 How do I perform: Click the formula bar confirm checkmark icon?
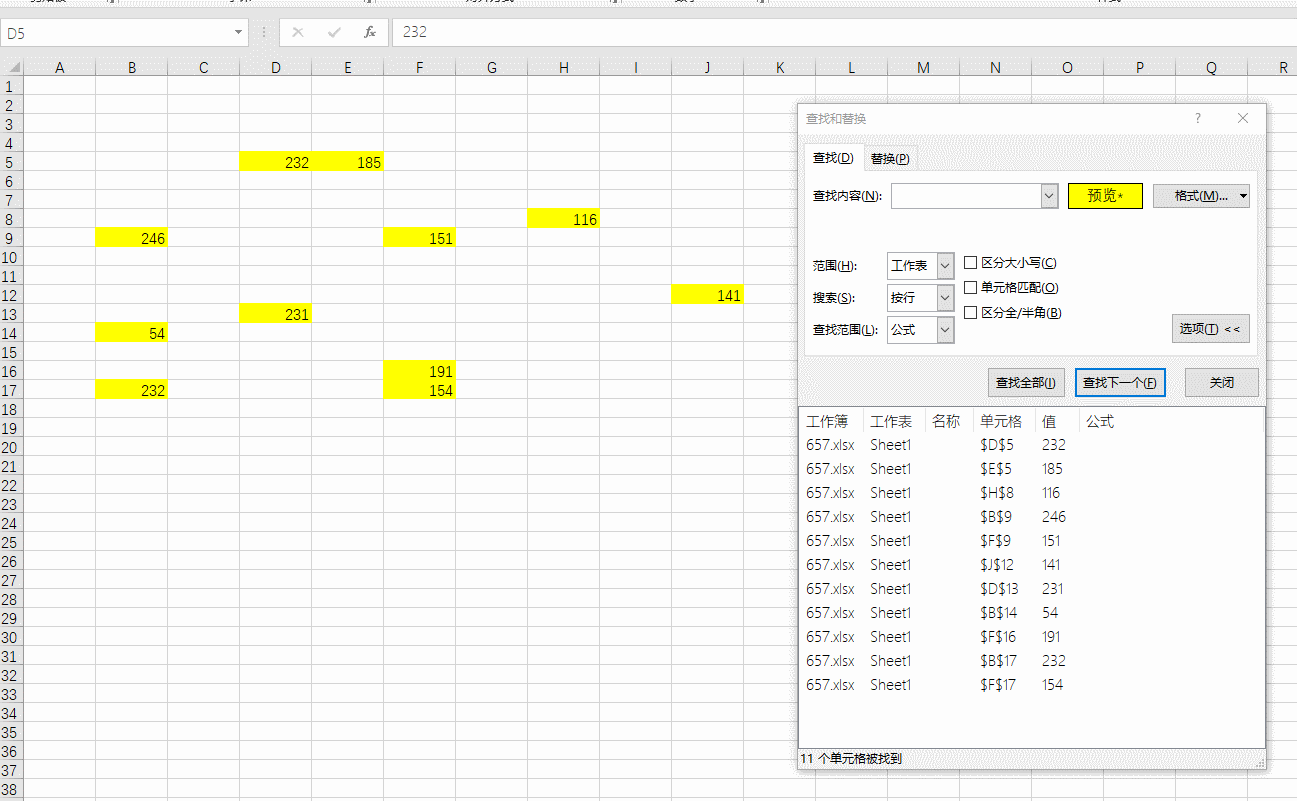point(334,32)
